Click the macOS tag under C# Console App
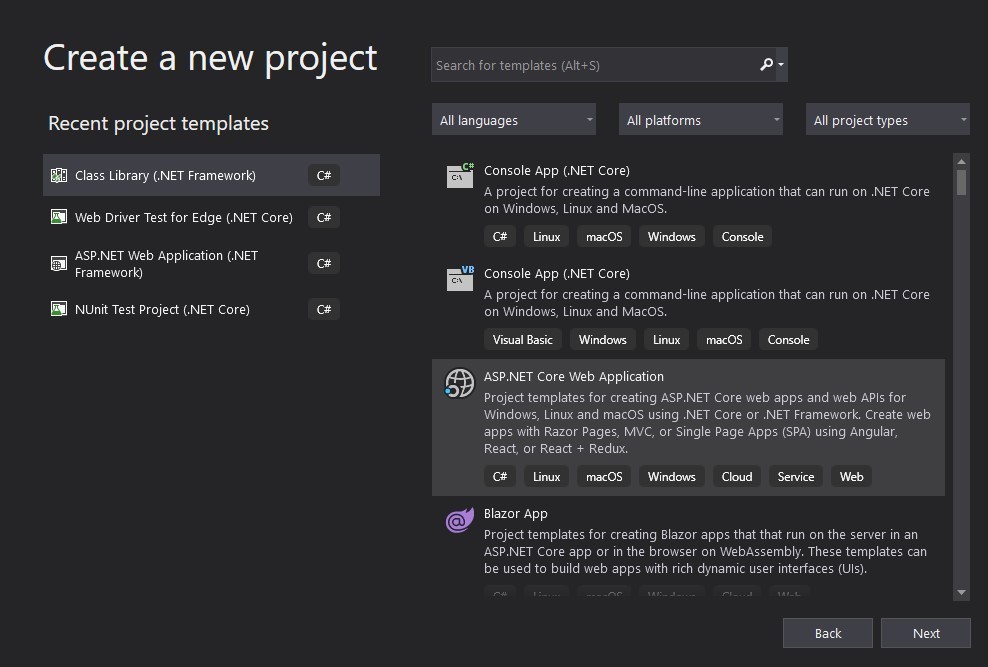 click(604, 237)
